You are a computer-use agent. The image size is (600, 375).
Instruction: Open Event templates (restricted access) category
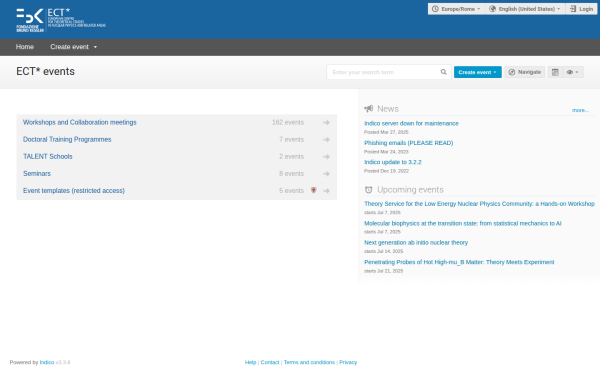(74, 191)
